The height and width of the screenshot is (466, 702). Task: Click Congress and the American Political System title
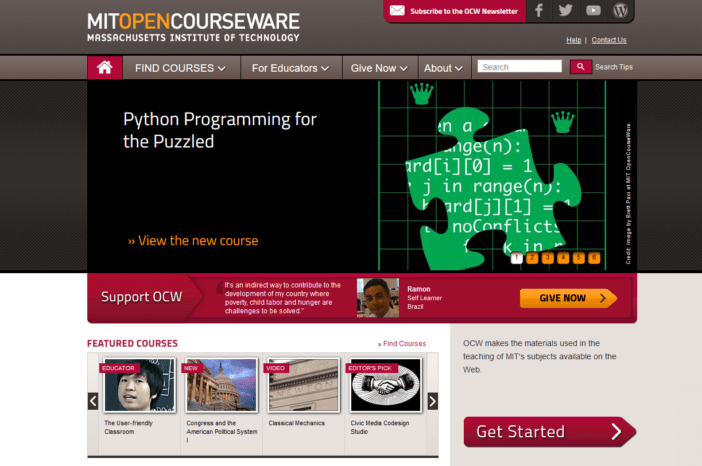click(x=222, y=432)
